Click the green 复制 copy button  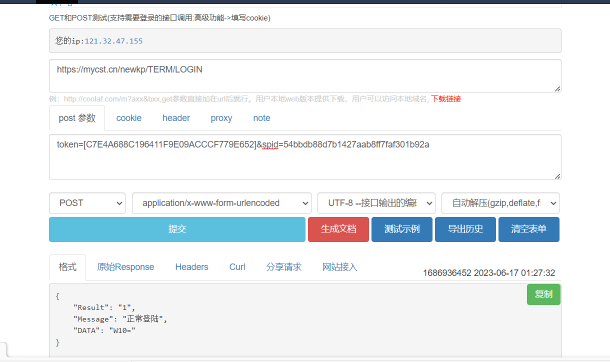[x=544, y=294]
